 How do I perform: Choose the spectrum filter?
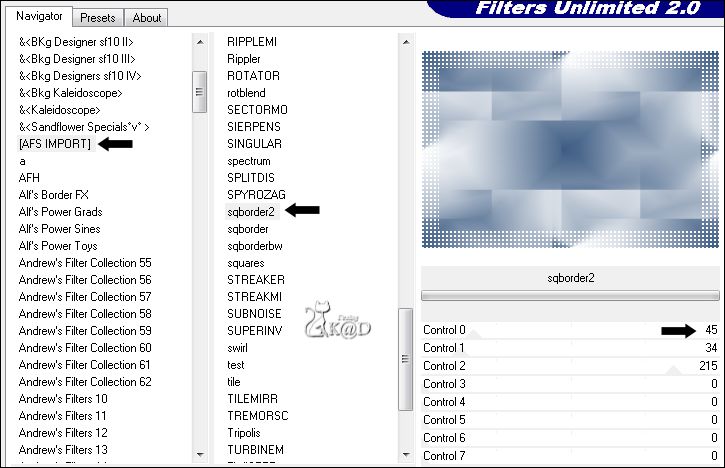click(249, 161)
